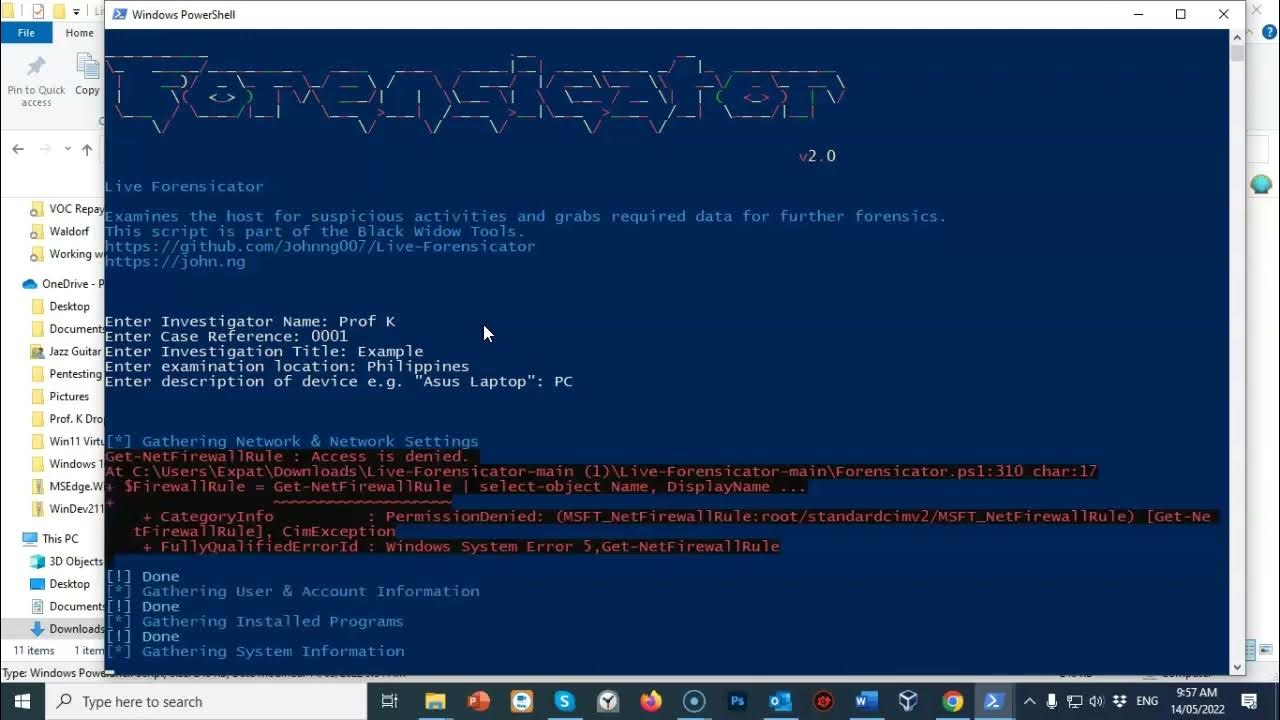Screen dimensions: 1280x720
Task: Select VOC Repay folder in sidebar
Action: (67, 209)
